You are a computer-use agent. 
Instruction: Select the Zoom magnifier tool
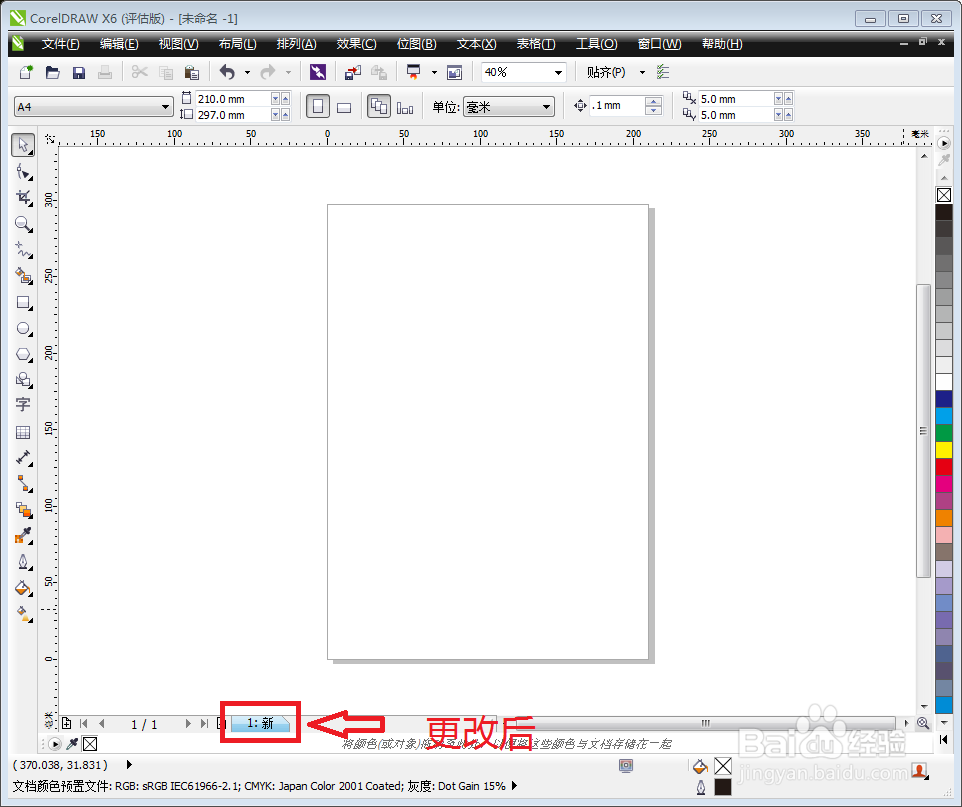23,224
